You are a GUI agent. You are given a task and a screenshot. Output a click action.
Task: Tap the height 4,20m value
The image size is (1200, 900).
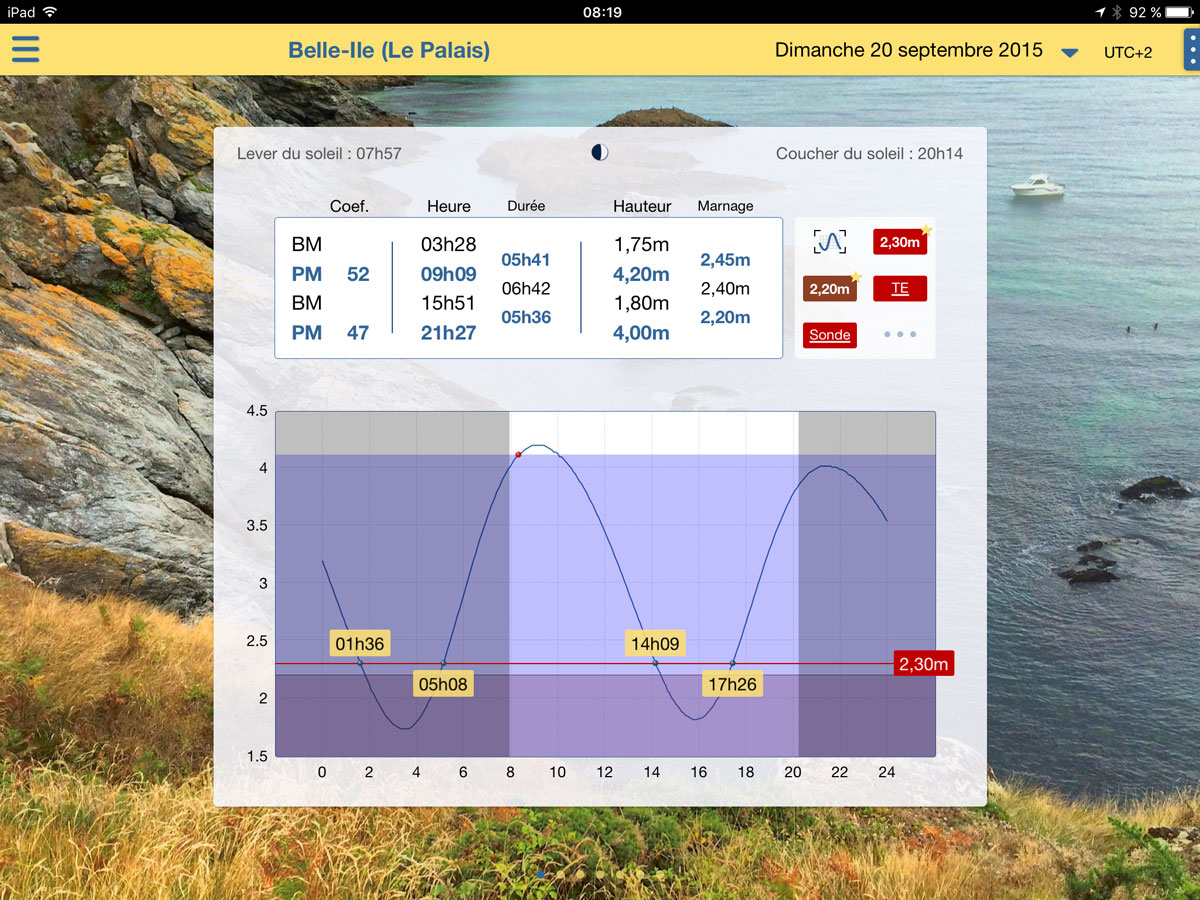point(640,274)
